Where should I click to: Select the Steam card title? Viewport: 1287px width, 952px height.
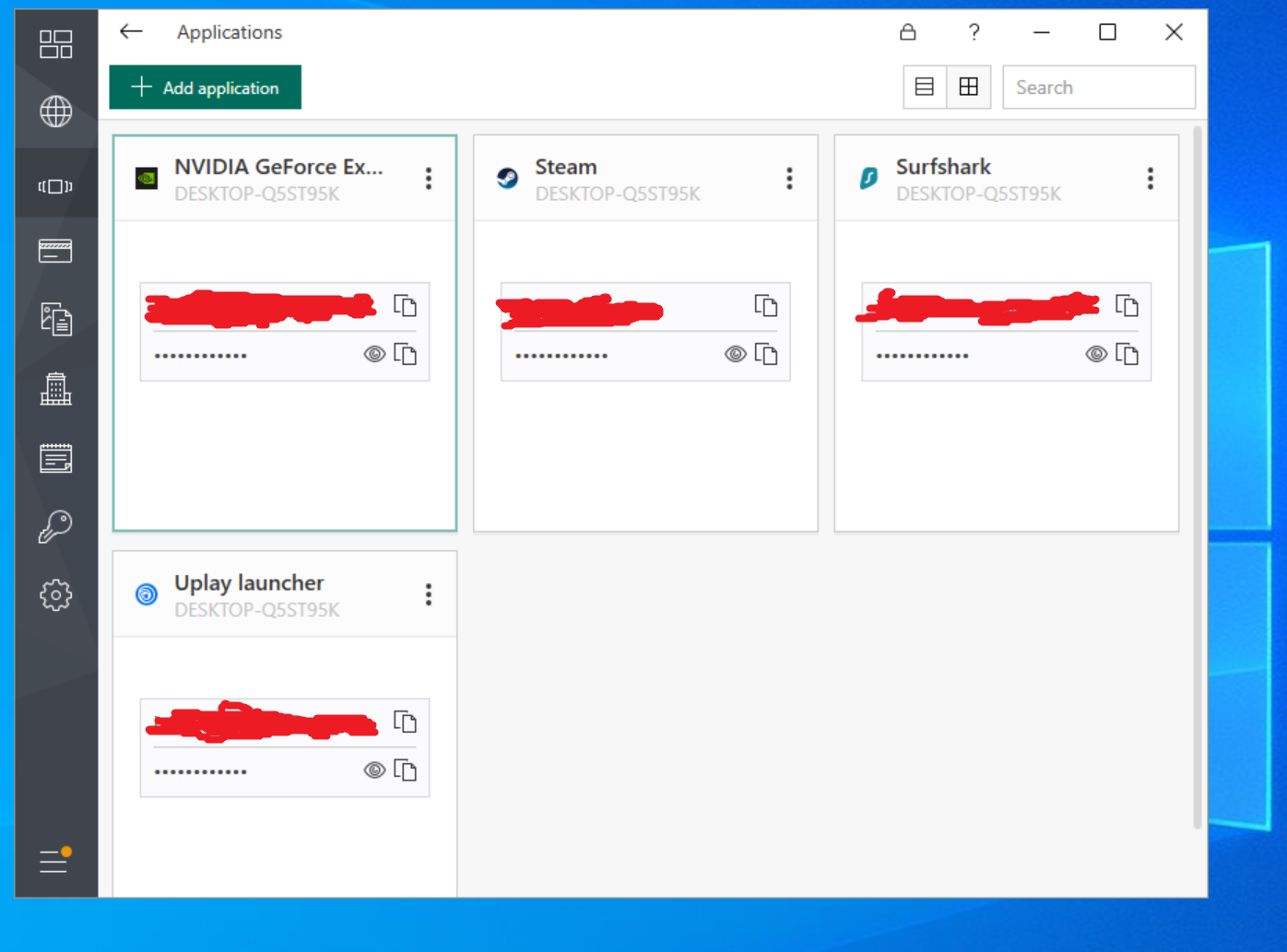tap(566, 167)
